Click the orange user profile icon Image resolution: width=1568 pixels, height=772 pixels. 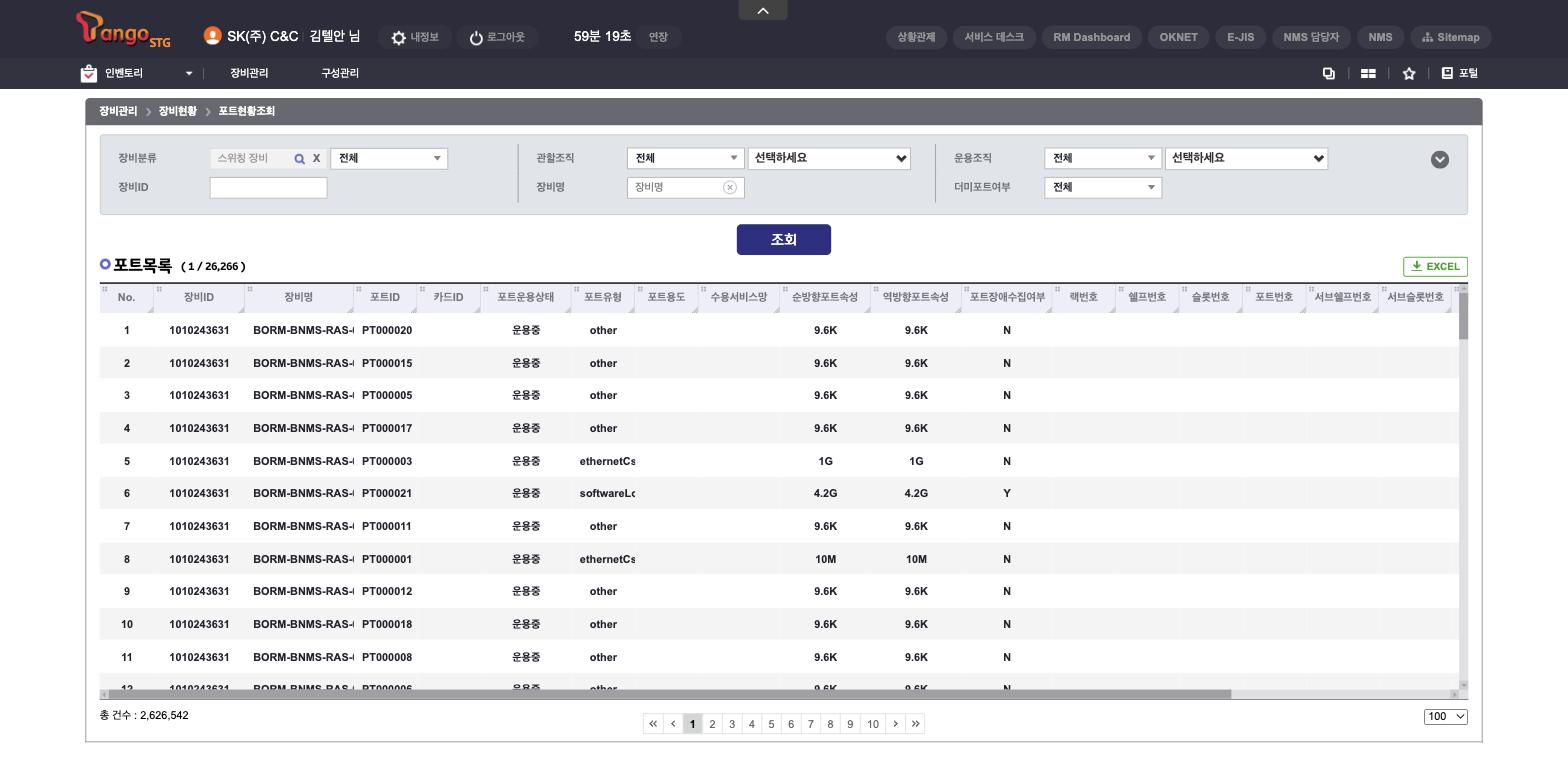coord(212,36)
